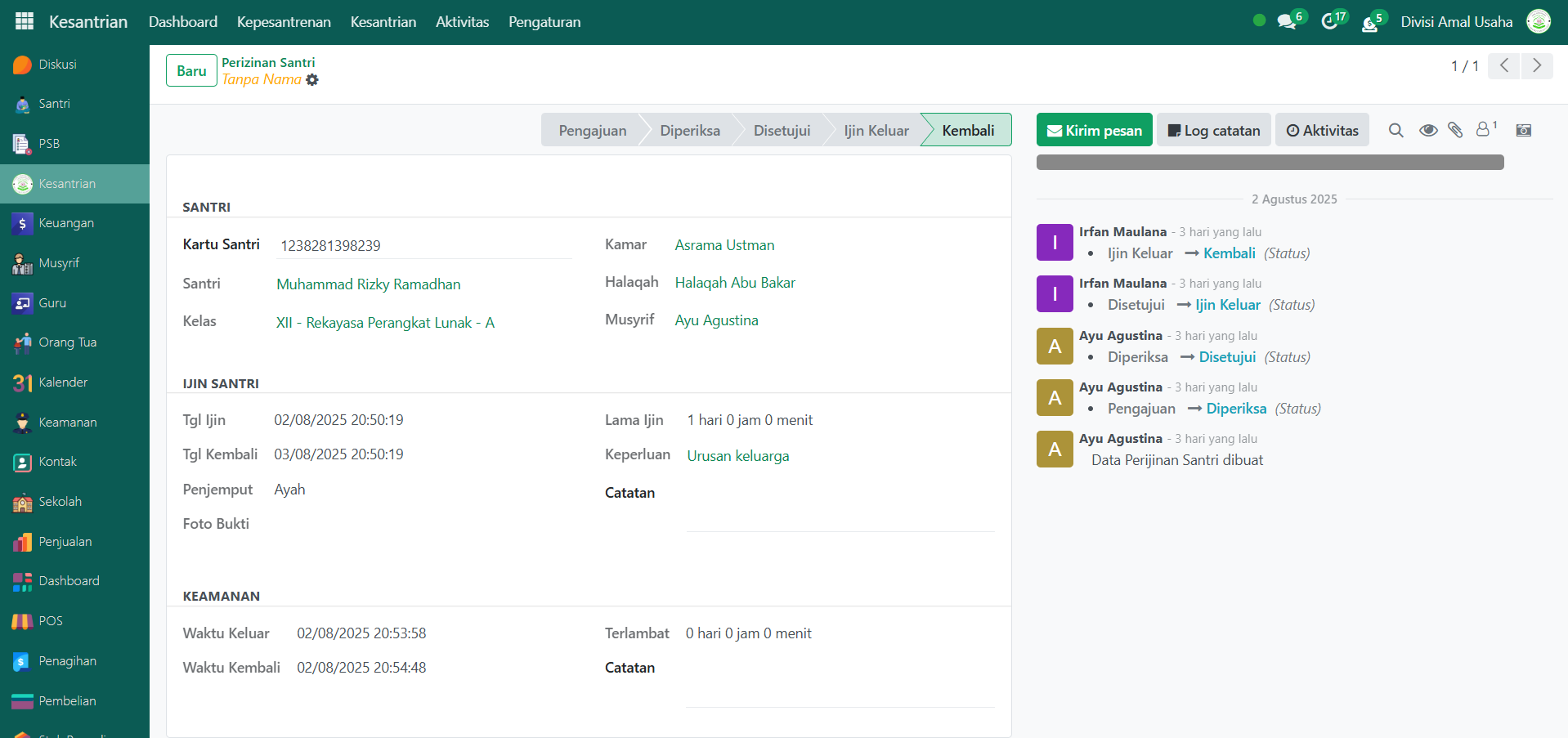1568x738 pixels.
Task: Click the Kartu Santri number field
Action: click(424, 246)
